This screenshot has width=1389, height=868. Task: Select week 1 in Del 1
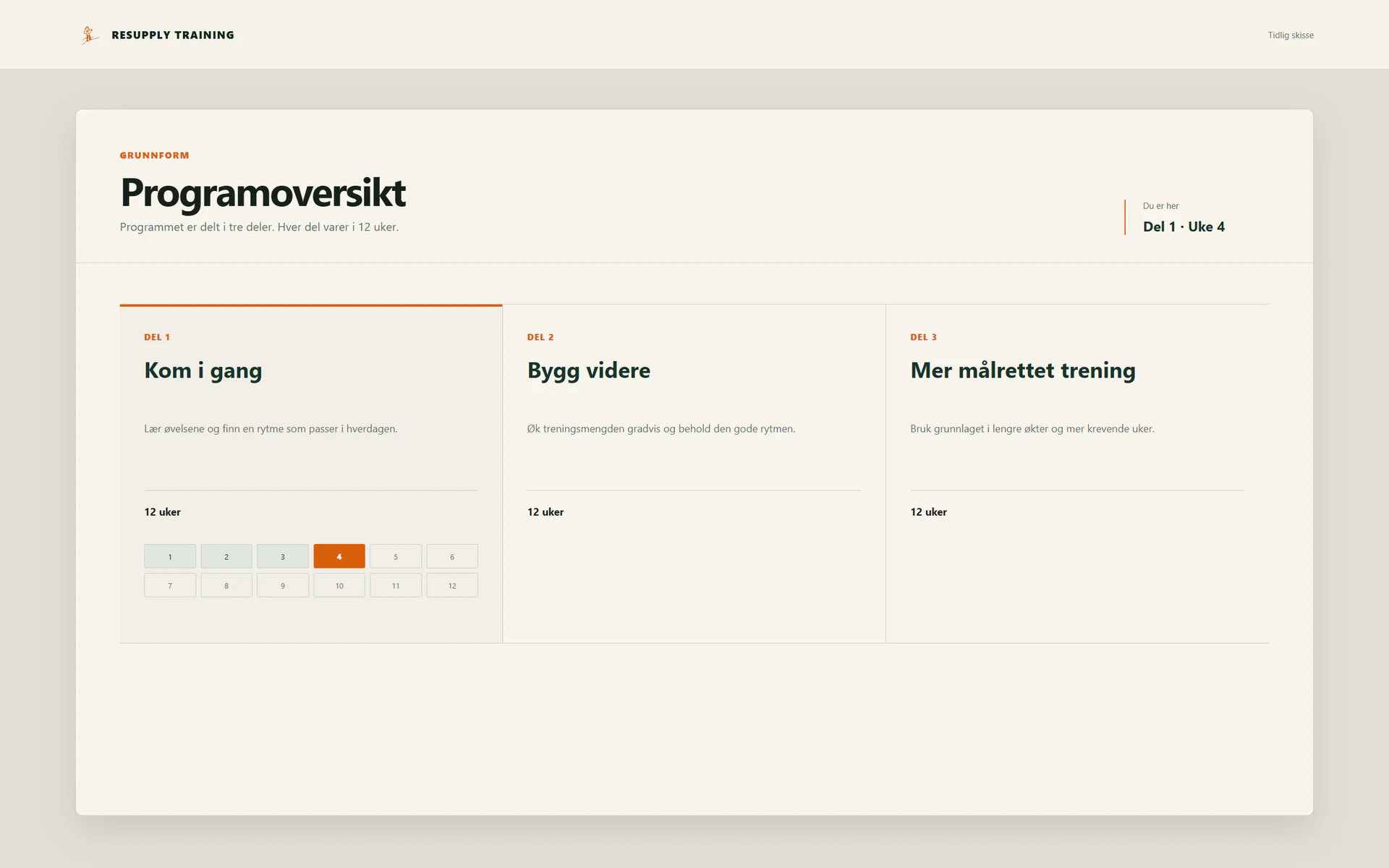(x=170, y=556)
